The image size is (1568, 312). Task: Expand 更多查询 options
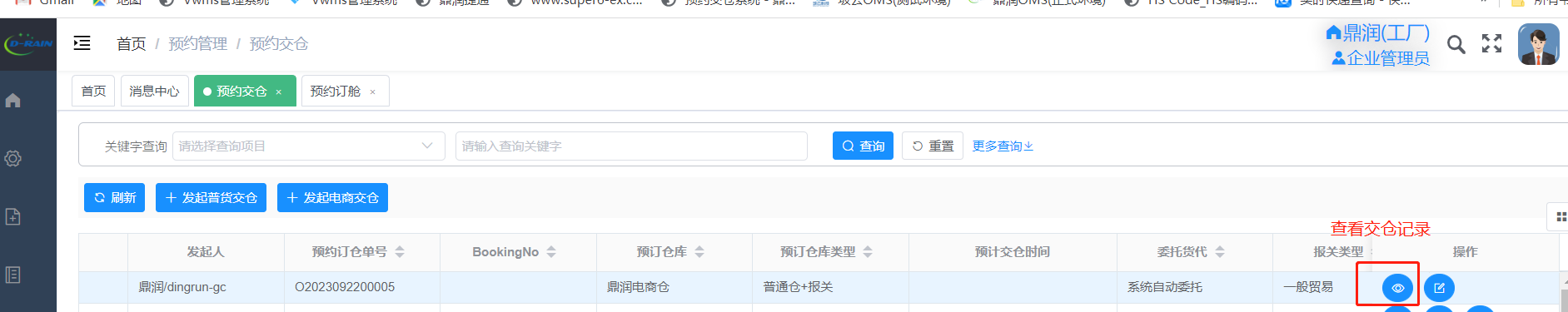[x=1003, y=146]
